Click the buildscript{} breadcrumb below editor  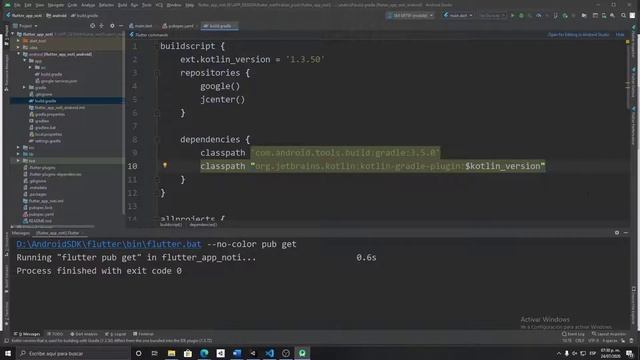pyautogui.click(x=171, y=225)
